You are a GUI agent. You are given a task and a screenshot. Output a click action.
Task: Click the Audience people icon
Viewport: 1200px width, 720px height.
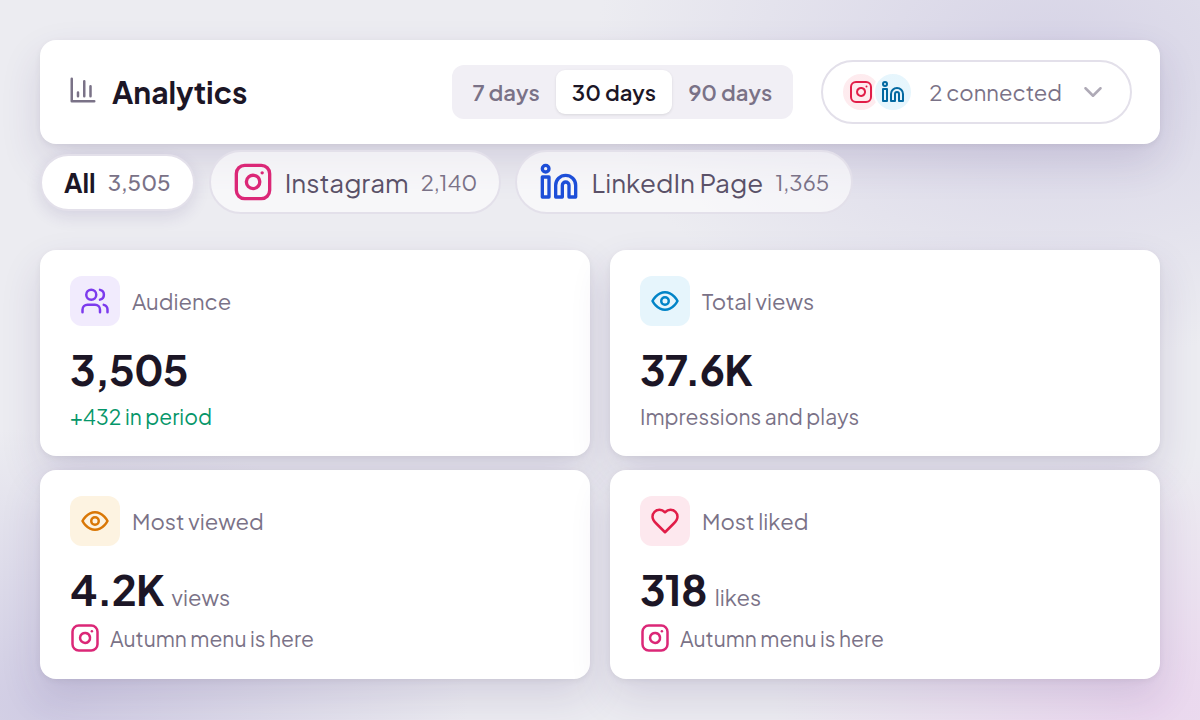pos(95,301)
